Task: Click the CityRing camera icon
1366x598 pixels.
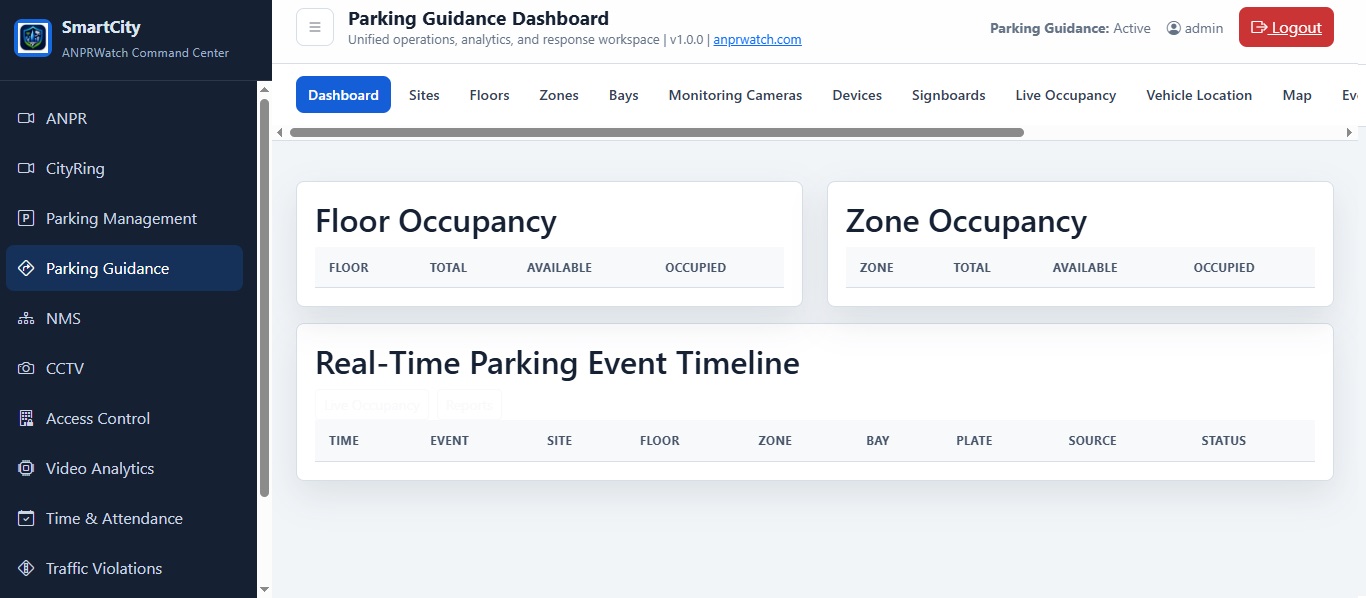Action: tap(27, 168)
